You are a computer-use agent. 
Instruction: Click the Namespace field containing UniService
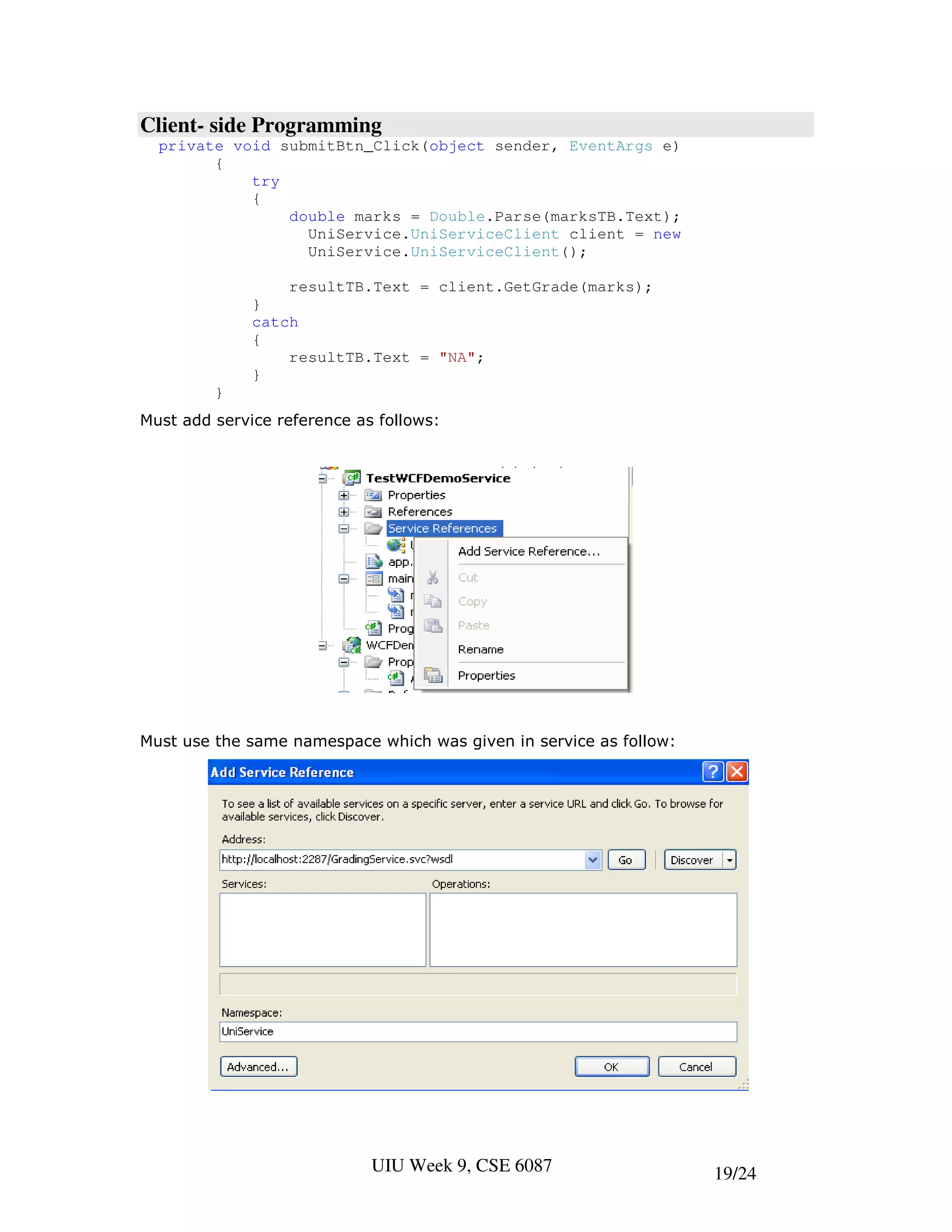pyautogui.click(x=478, y=1032)
